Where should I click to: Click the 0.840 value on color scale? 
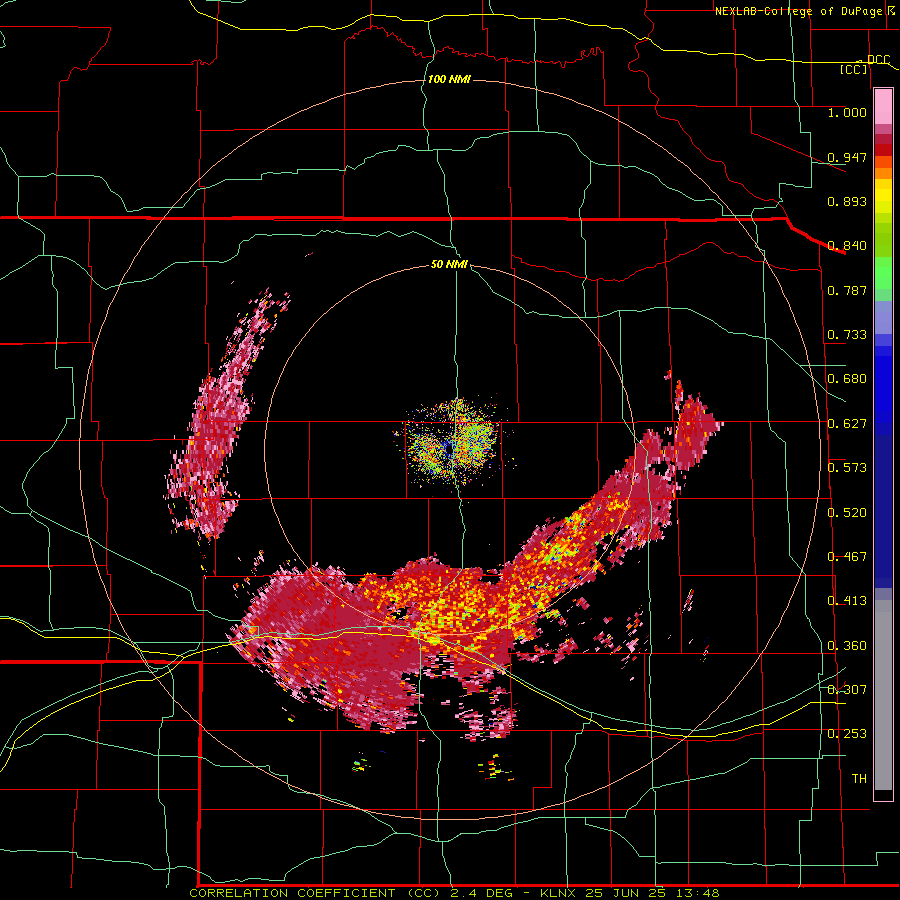pyautogui.click(x=847, y=246)
